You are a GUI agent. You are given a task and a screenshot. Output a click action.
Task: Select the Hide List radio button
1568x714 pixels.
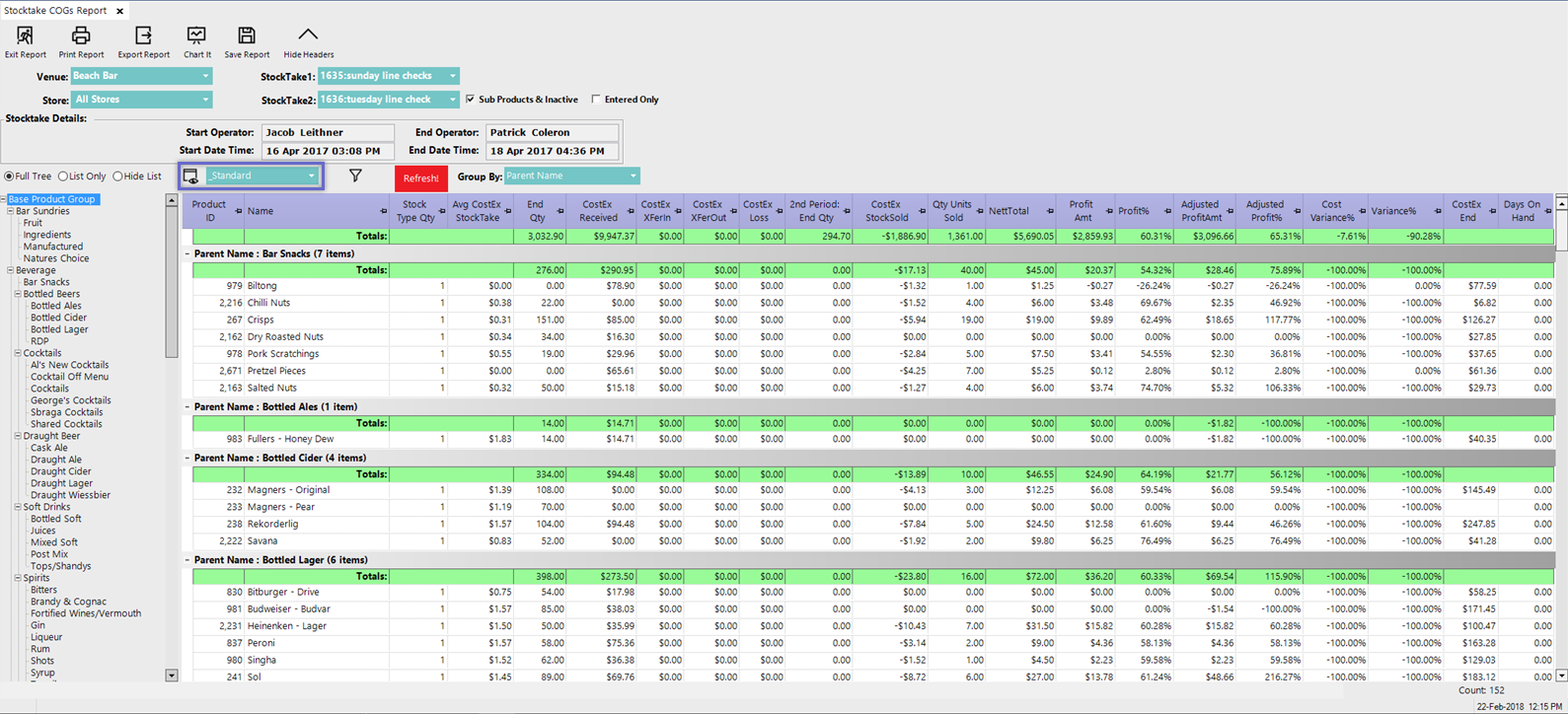coord(117,177)
